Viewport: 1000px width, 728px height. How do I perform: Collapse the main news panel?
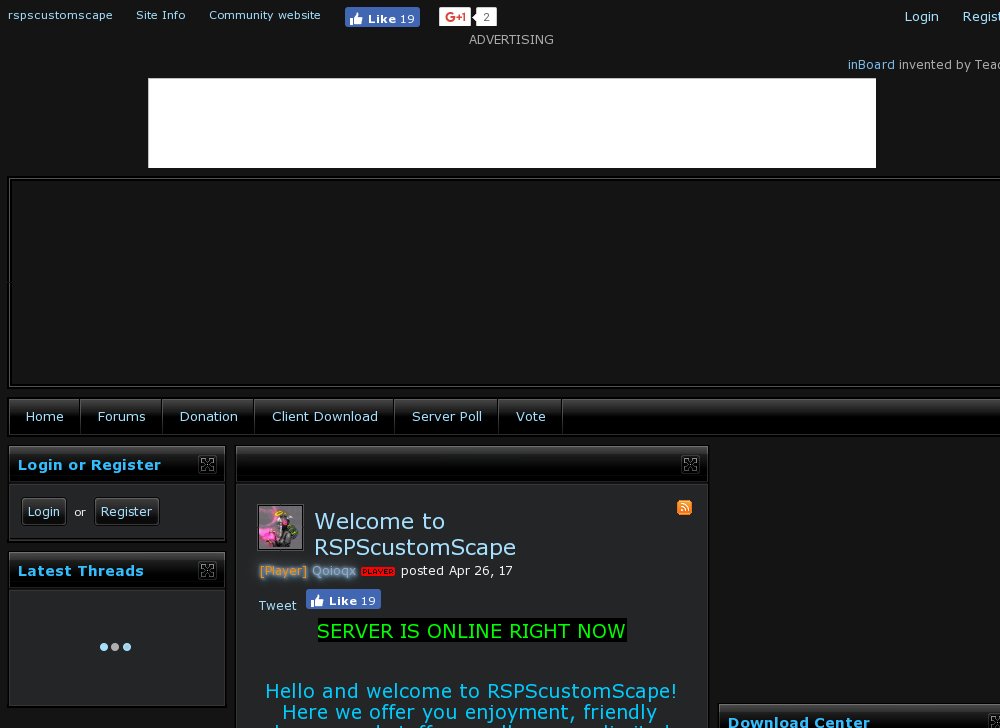coord(690,464)
